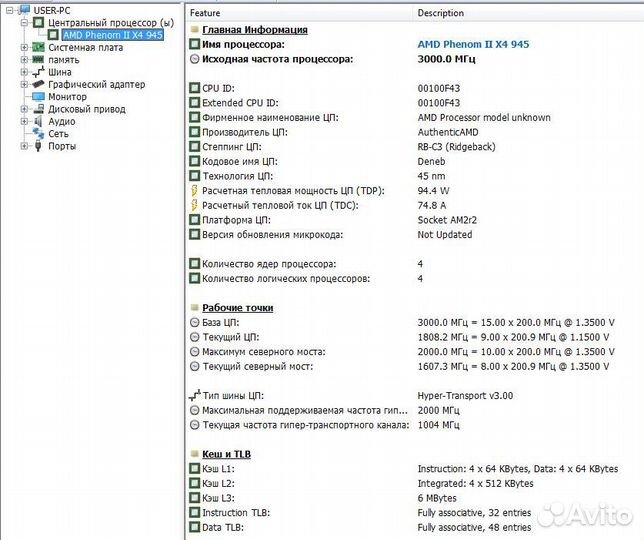644x540 pixels.
Task: Click the Рабочие точки section heading
Action: [x=237, y=308]
